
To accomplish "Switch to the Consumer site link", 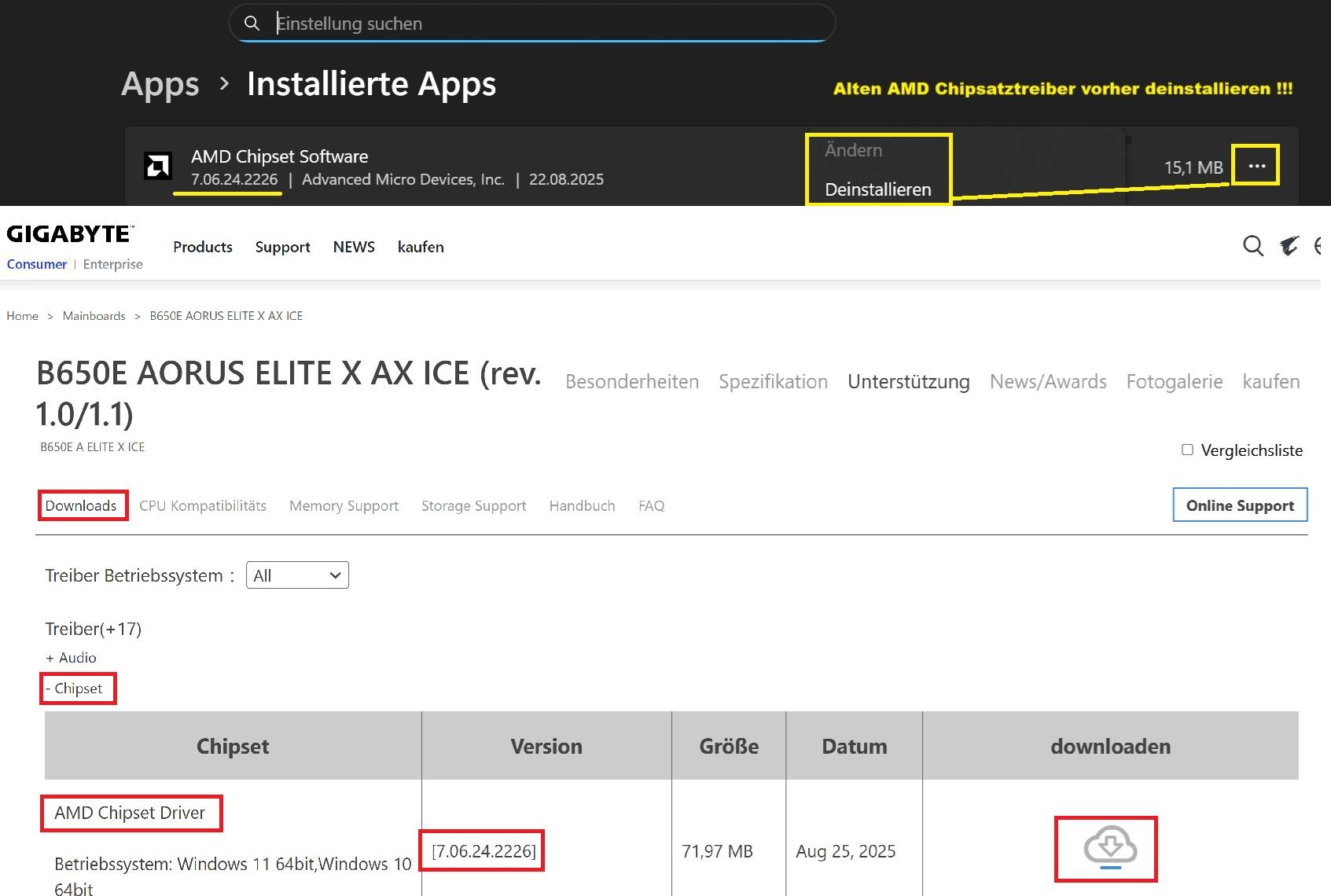I will pos(37,264).
